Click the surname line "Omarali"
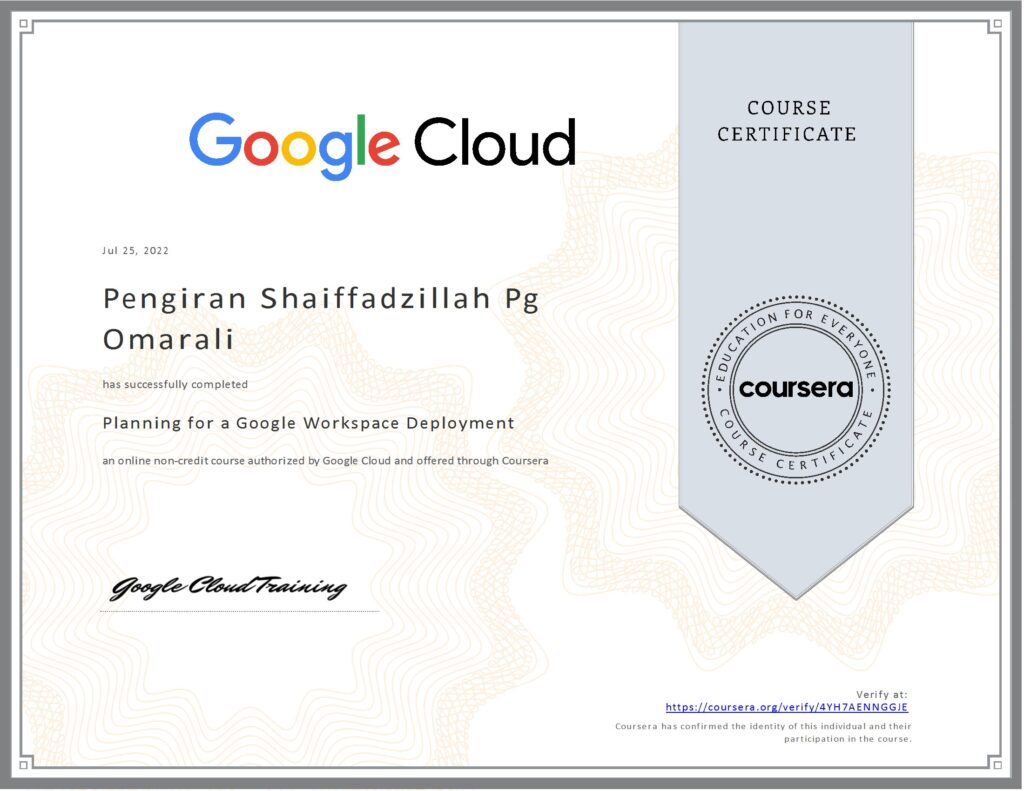Screen dimensions: 1024x791 click(168, 340)
